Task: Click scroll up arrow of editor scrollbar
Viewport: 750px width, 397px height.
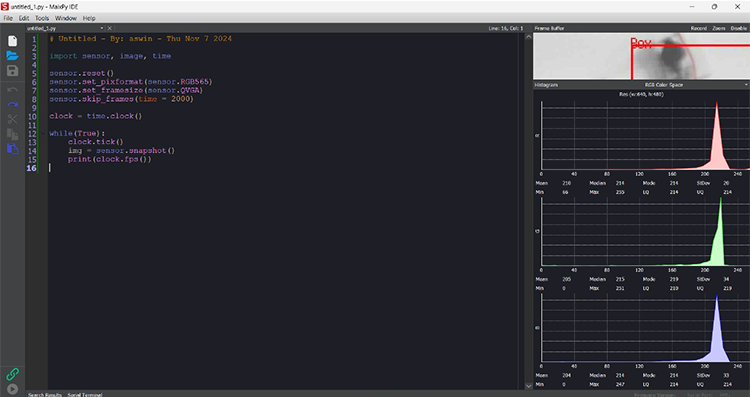Action: (528, 37)
